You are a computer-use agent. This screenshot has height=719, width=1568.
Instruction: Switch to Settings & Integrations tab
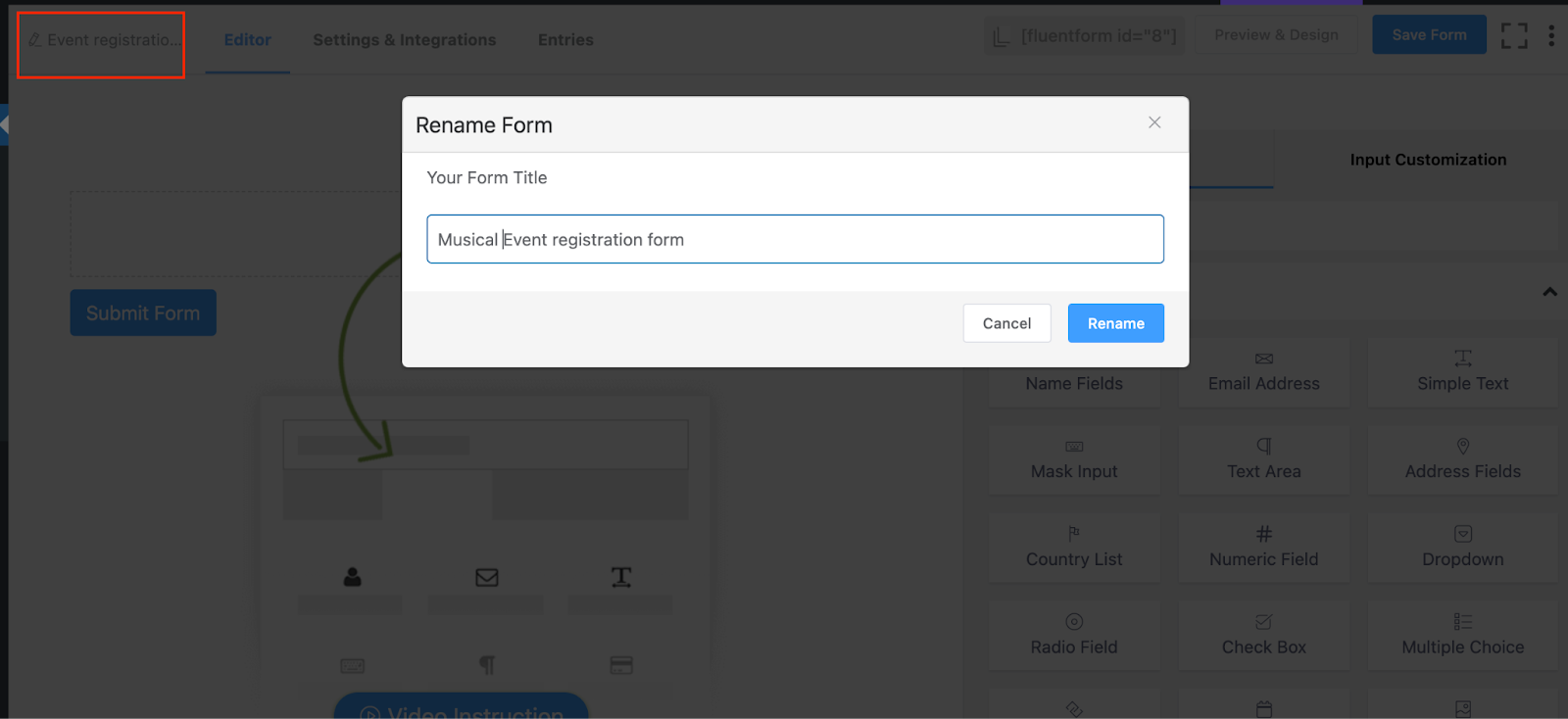click(404, 40)
